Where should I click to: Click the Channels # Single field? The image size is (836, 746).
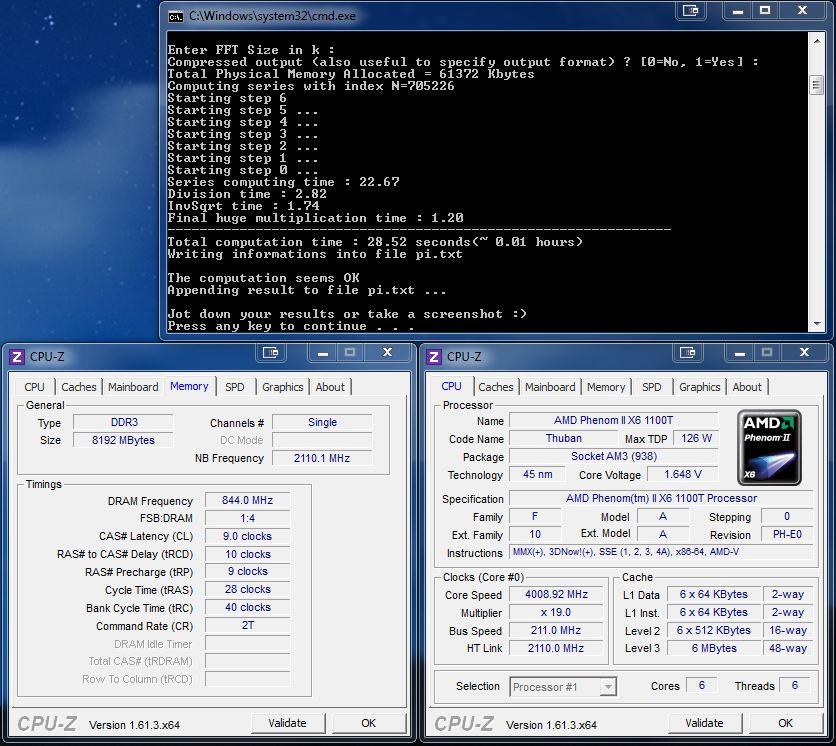322,422
